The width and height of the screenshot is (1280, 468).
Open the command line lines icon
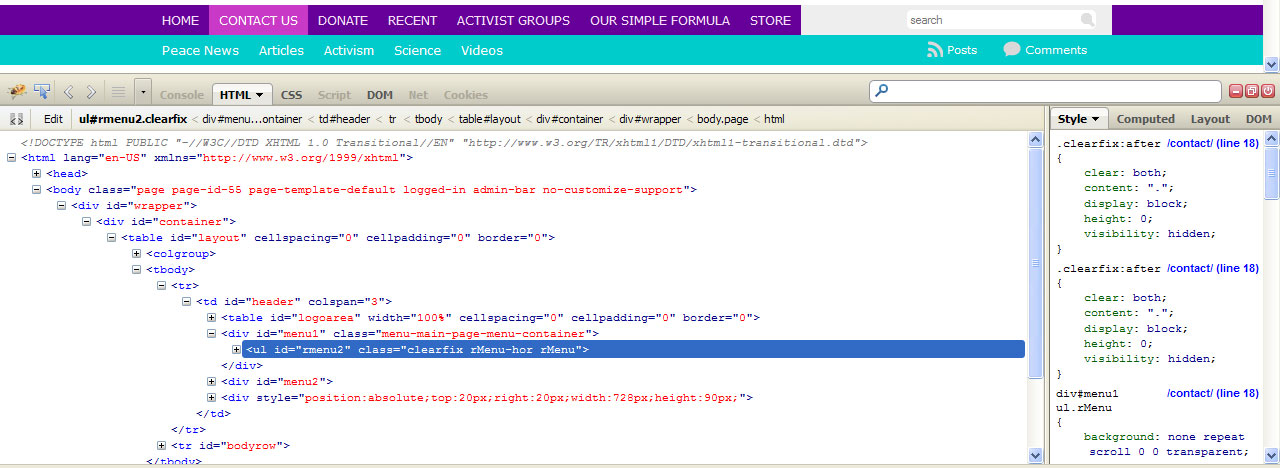[118, 92]
